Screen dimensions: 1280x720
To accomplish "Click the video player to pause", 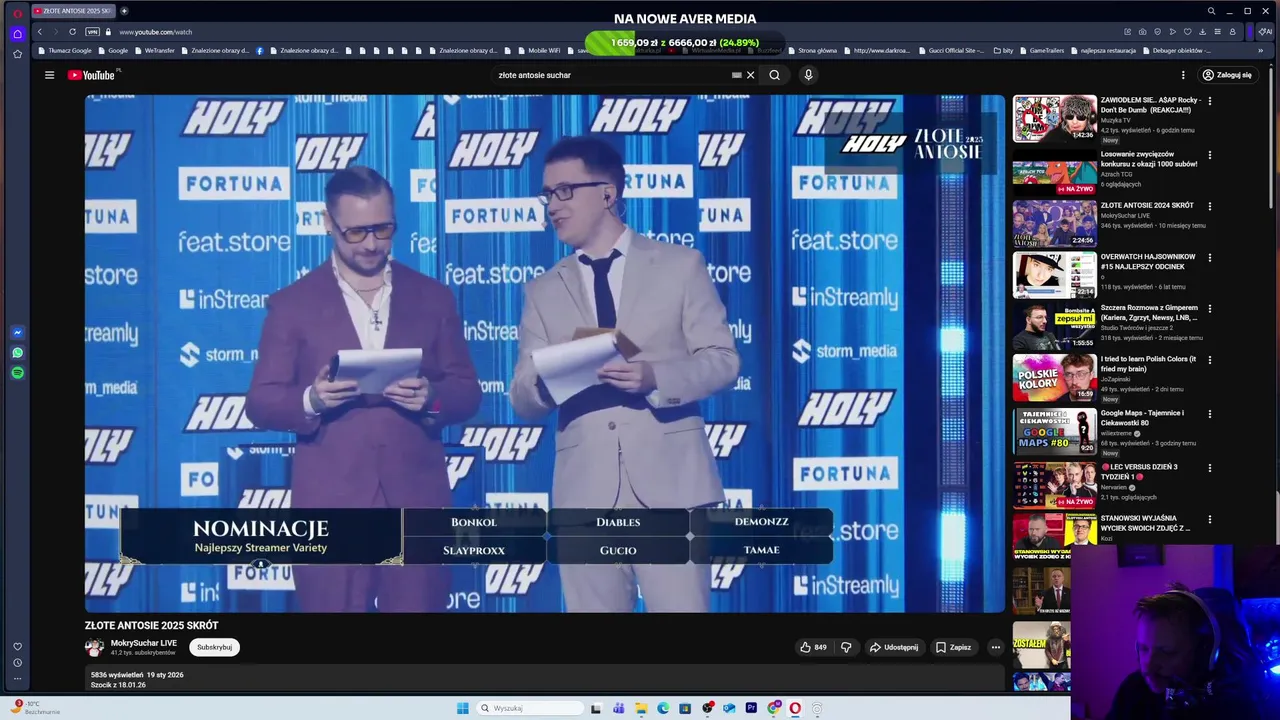I will pyautogui.click(x=545, y=353).
